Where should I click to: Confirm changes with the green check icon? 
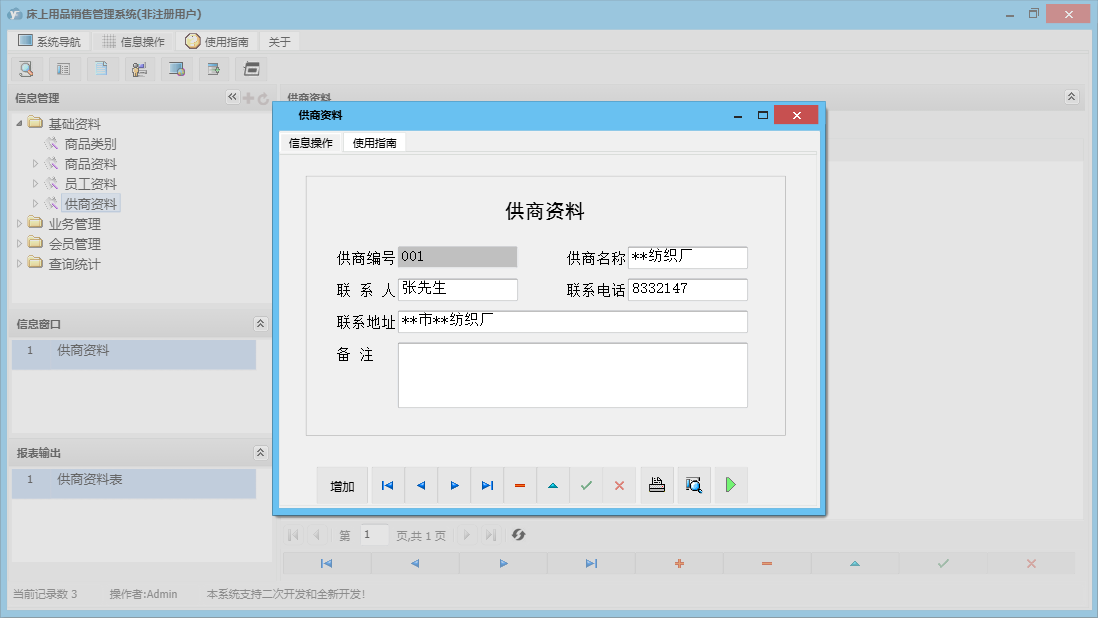586,485
